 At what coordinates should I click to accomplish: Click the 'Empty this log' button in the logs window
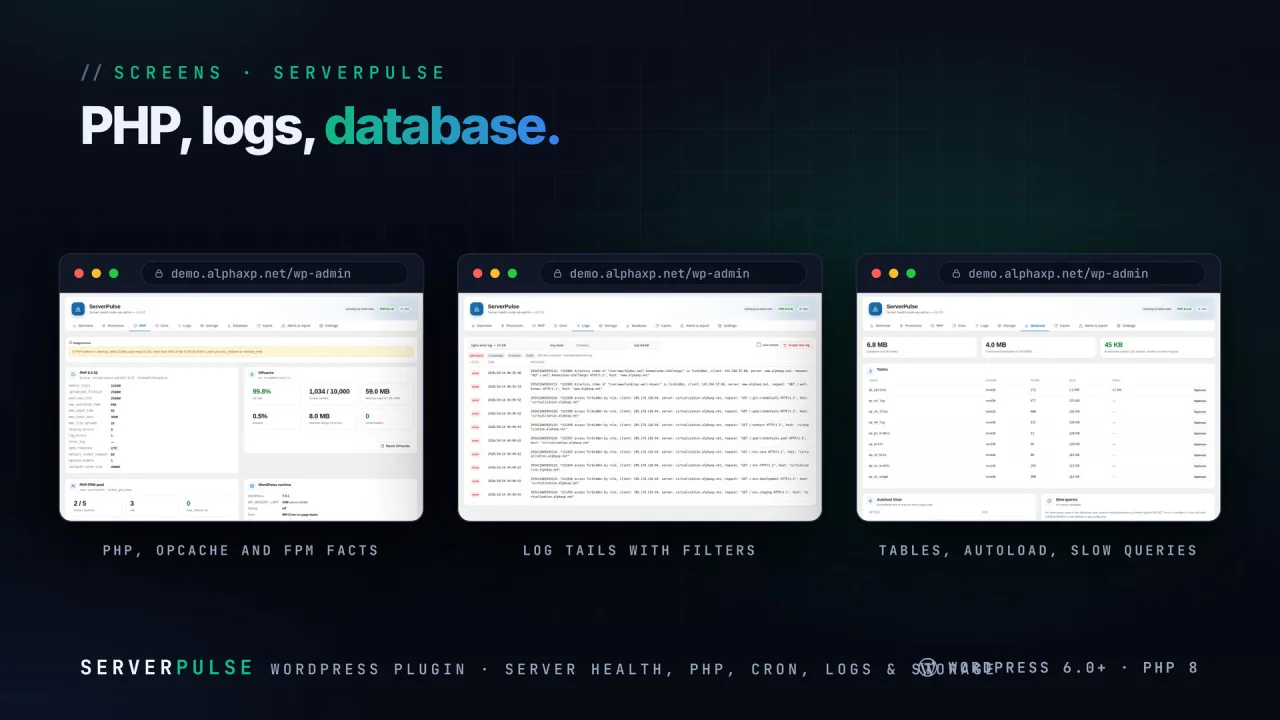798,345
